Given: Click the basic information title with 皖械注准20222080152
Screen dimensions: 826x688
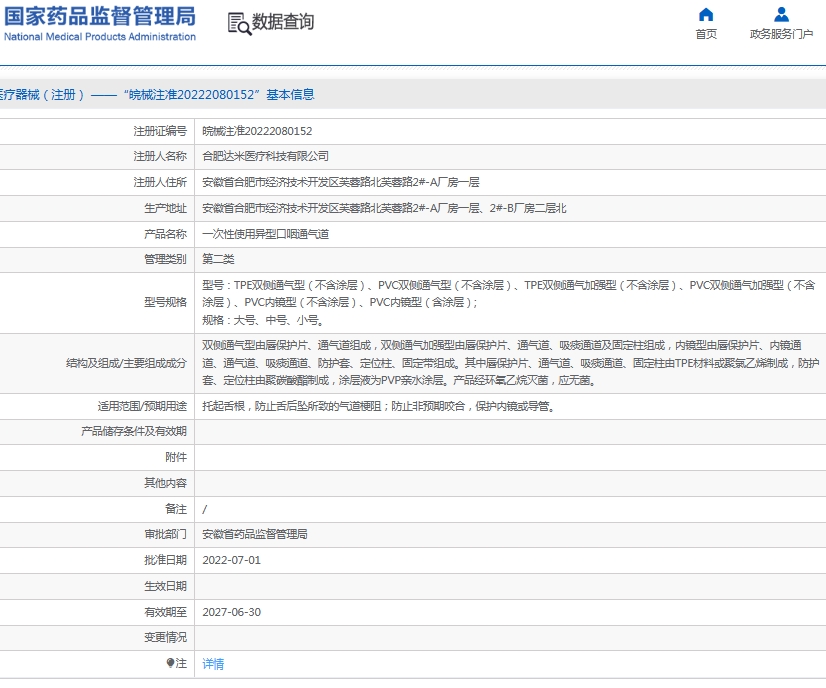Looking at the screenshot, I should [157, 95].
